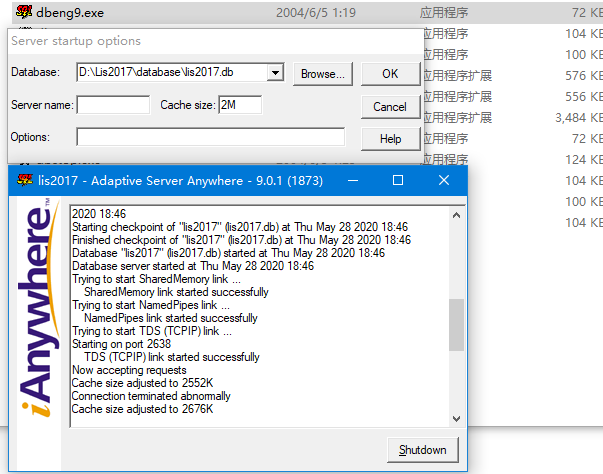603x474 pixels.
Task: Open Help for server startup options
Action: (390, 139)
